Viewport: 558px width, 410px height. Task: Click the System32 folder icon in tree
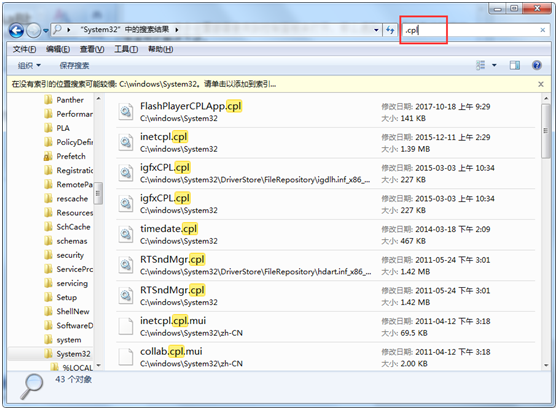point(48,354)
